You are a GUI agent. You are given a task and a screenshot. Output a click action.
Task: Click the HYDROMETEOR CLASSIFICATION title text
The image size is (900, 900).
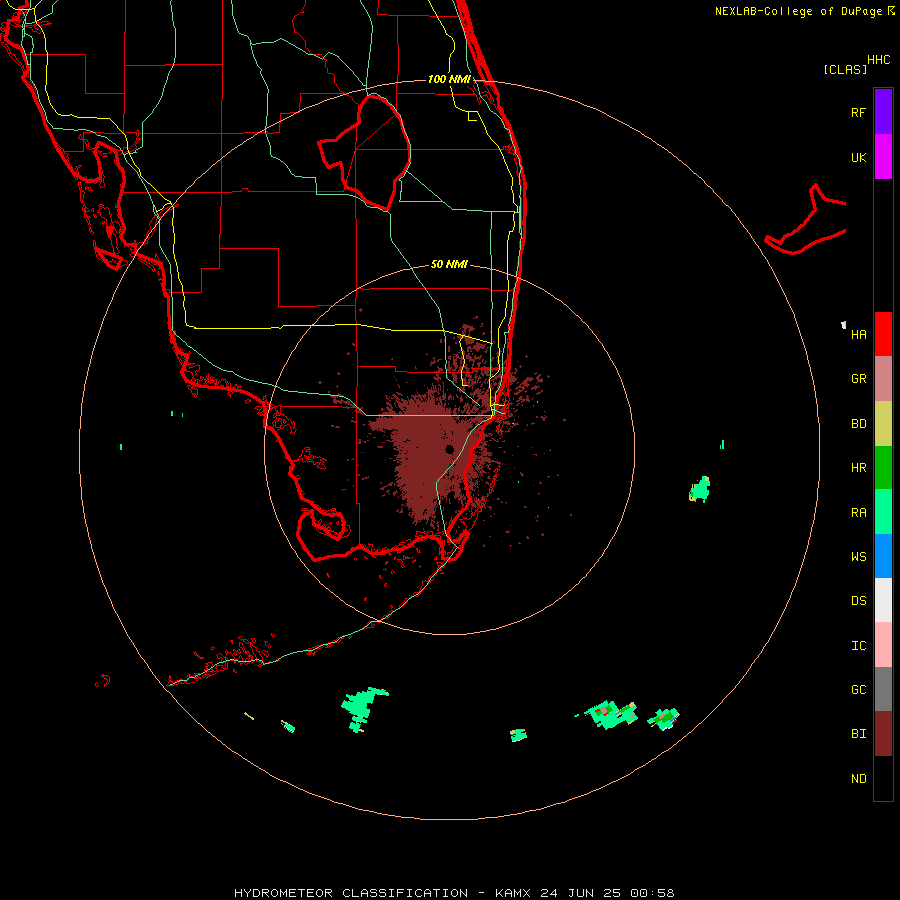click(x=351, y=893)
